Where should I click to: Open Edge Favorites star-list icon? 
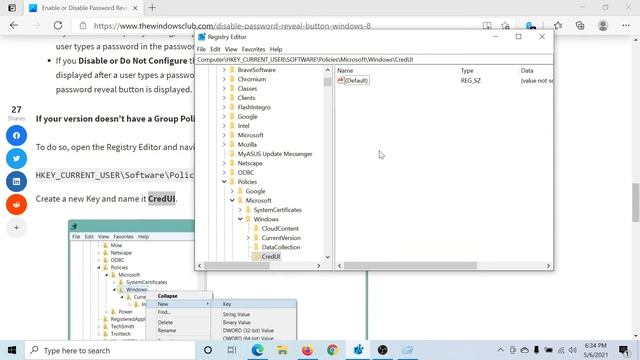(x=558, y=25)
